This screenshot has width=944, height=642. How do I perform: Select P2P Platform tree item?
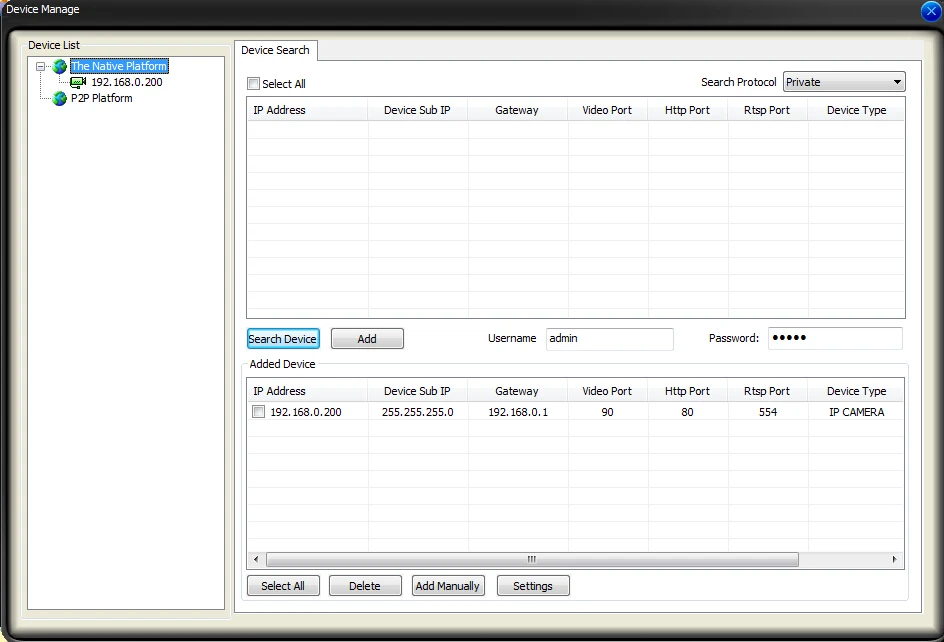(x=102, y=98)
